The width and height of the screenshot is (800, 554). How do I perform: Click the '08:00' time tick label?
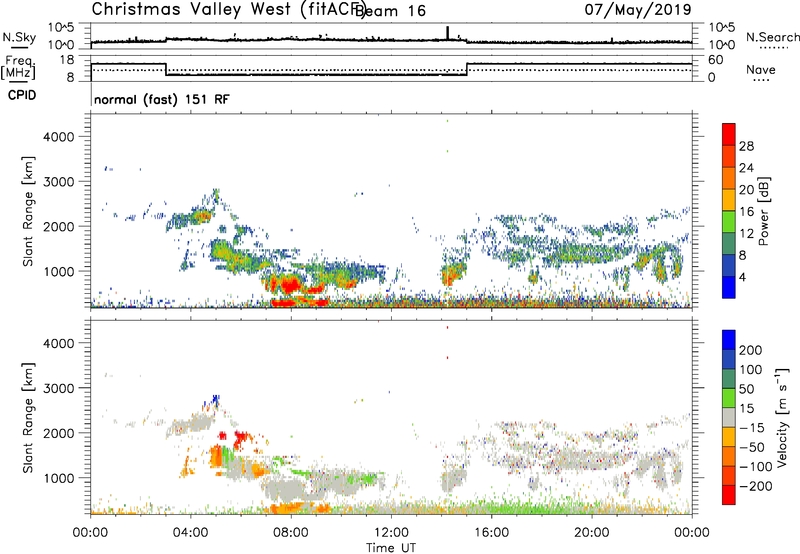[291, 533]
